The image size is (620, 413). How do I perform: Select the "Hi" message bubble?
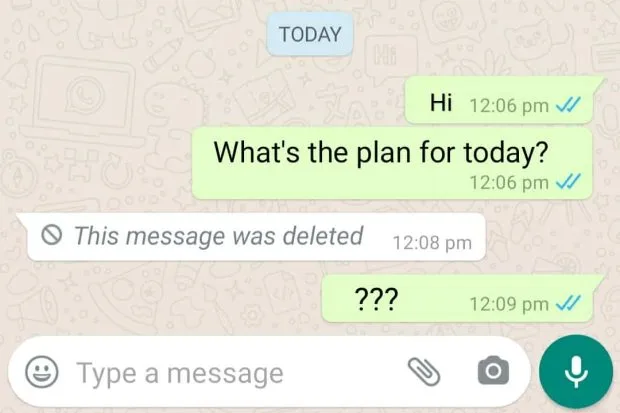(x=499, y=100)
